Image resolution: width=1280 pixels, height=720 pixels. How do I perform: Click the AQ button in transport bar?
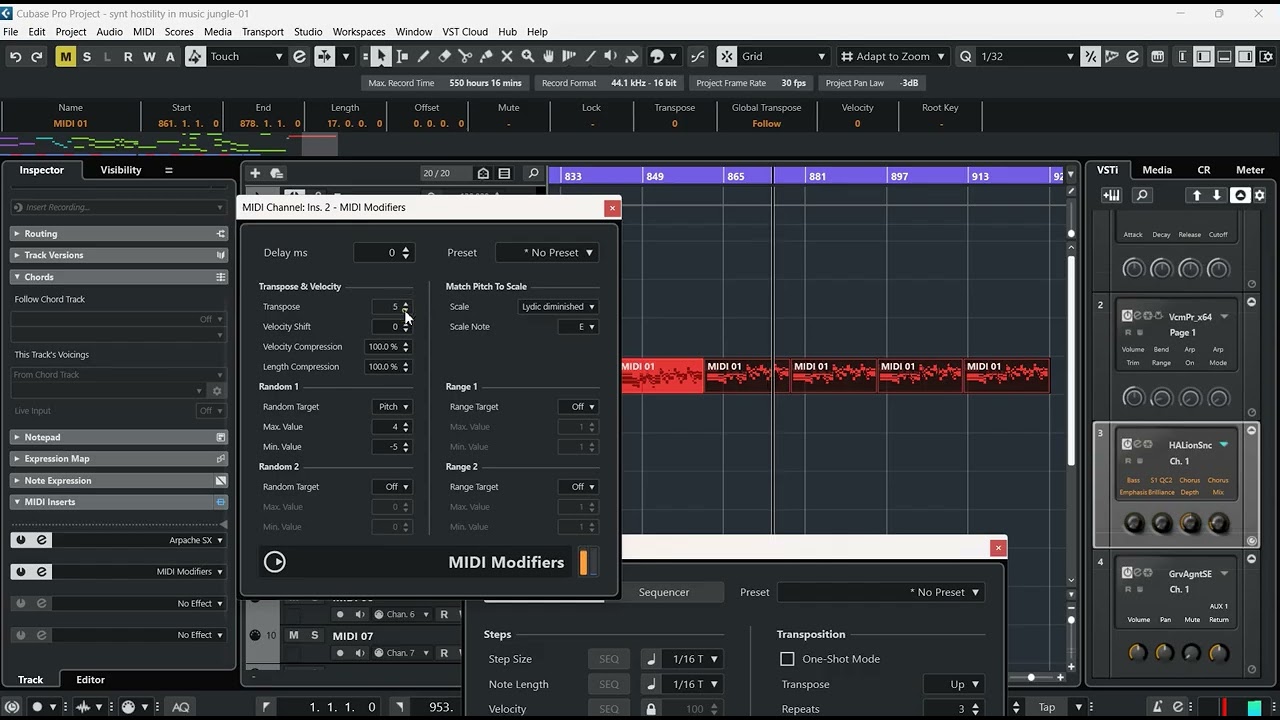coord(180,707)
